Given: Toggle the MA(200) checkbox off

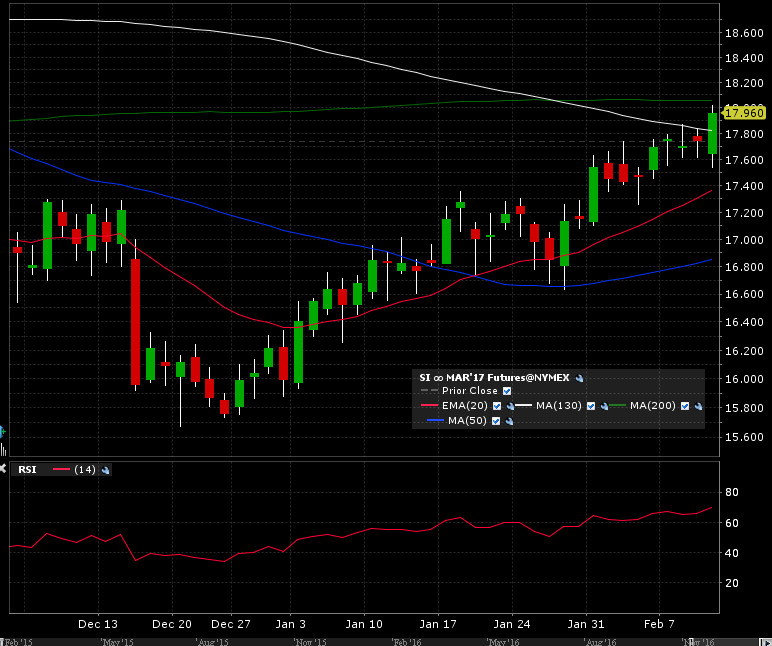Looking at the screenshot, I should point(686,406).
